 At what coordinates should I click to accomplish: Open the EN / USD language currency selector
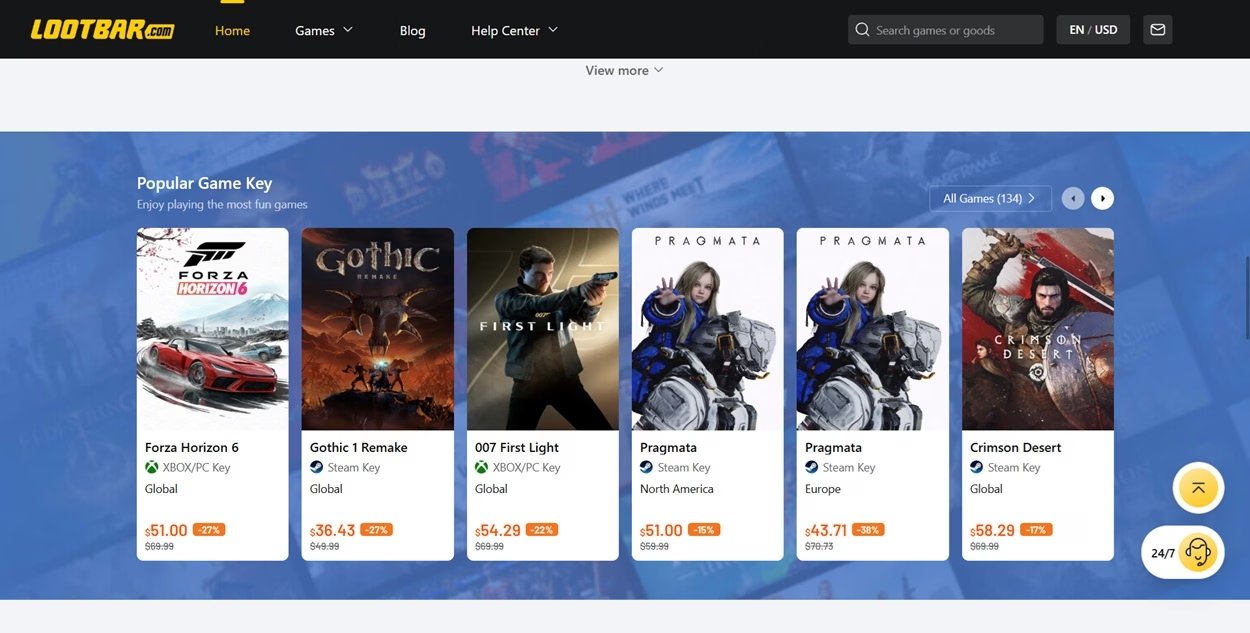click(1093, 30)
